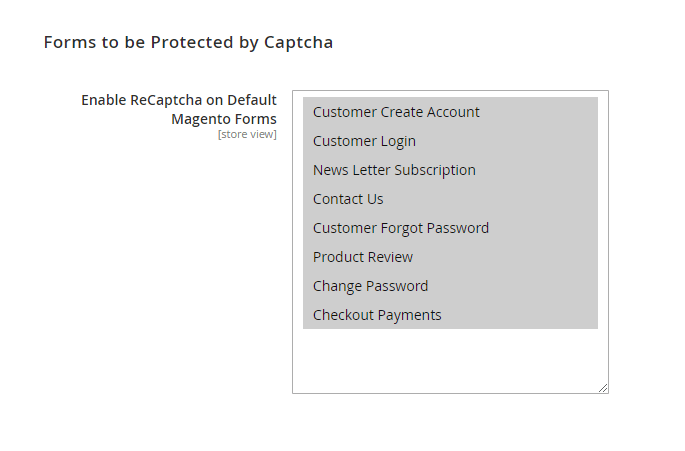Select the Change Password form
Screen dimensions: 685x451
[x=370, y=286]
